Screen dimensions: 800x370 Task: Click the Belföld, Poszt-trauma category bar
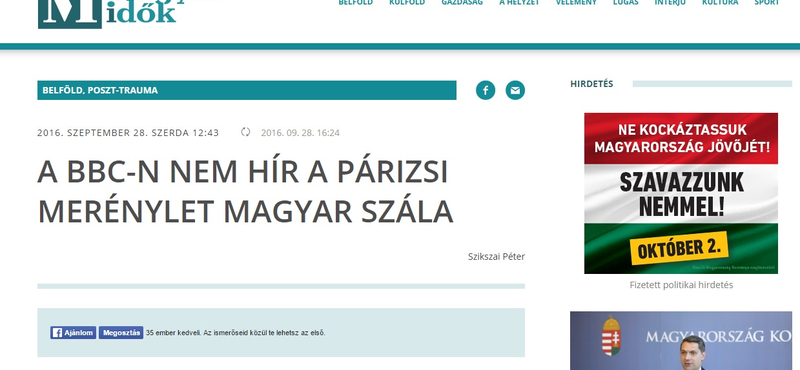pos(246,90)
